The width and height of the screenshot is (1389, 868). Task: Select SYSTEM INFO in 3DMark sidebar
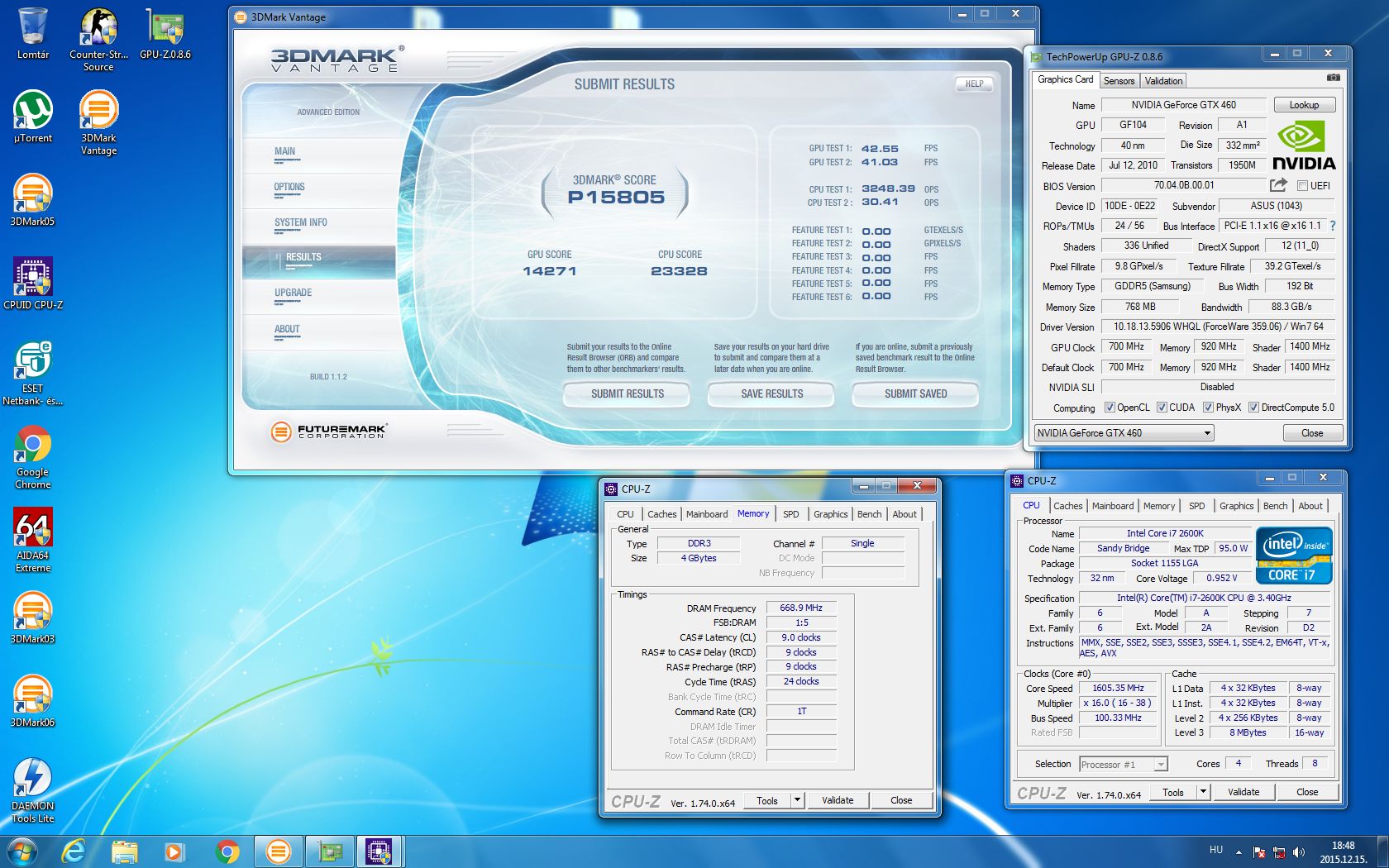[301, 222]
